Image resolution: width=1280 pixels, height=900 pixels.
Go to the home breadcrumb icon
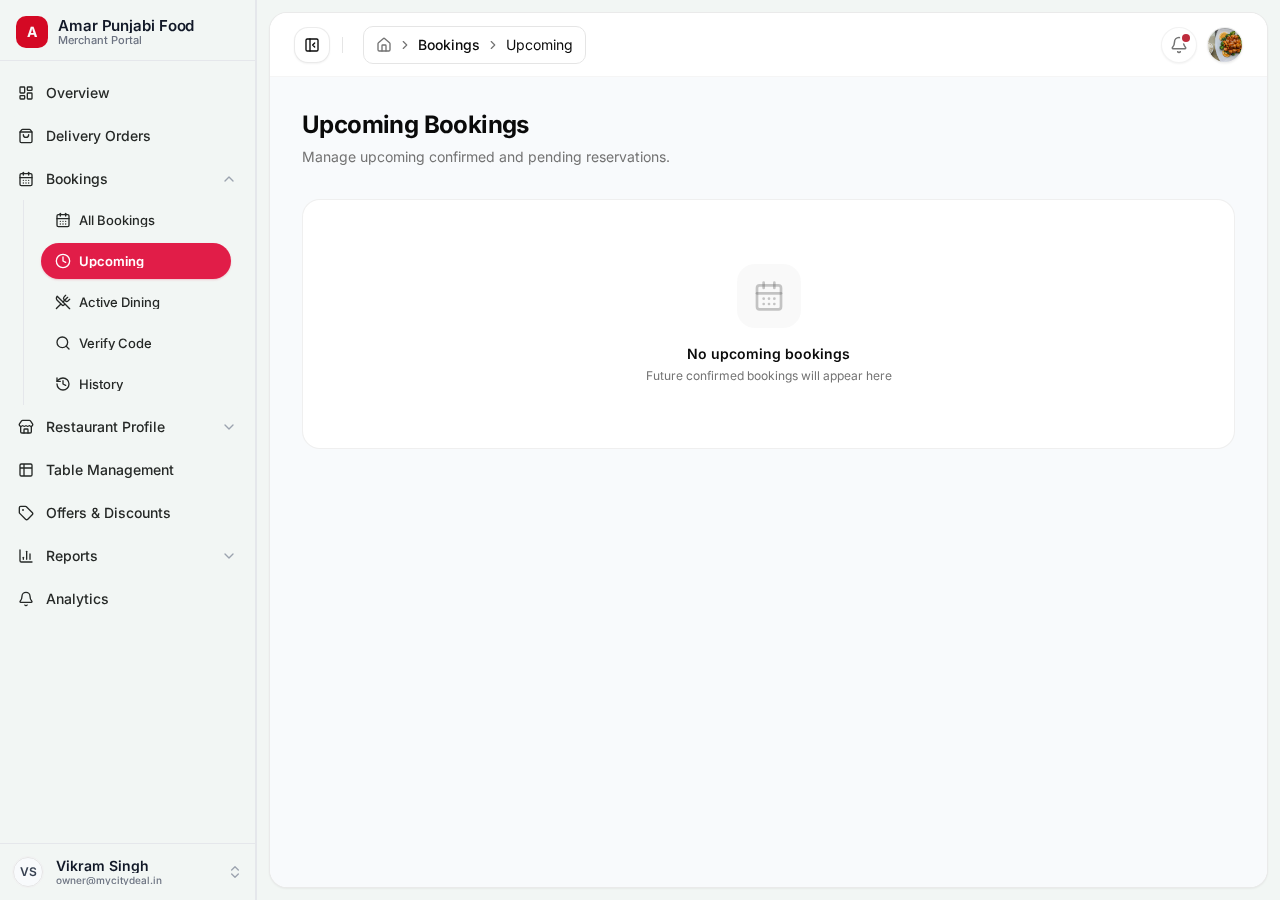[x=384, y=45]
